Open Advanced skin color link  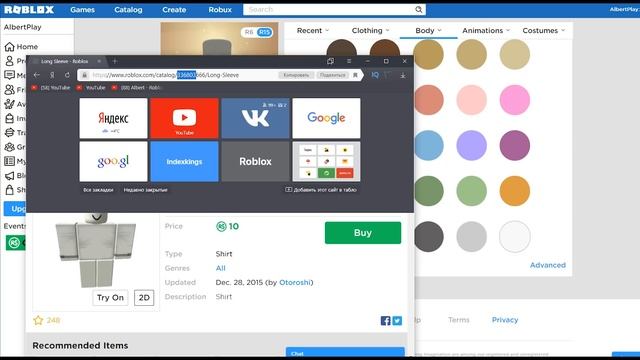point(548,265)
